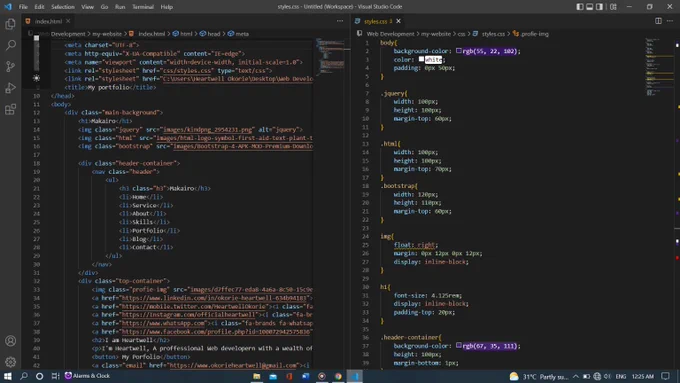The width and height of the screenshot is (680, 383).
Task: Click the VS Code logo in title bar
Action: pos(8,7)
